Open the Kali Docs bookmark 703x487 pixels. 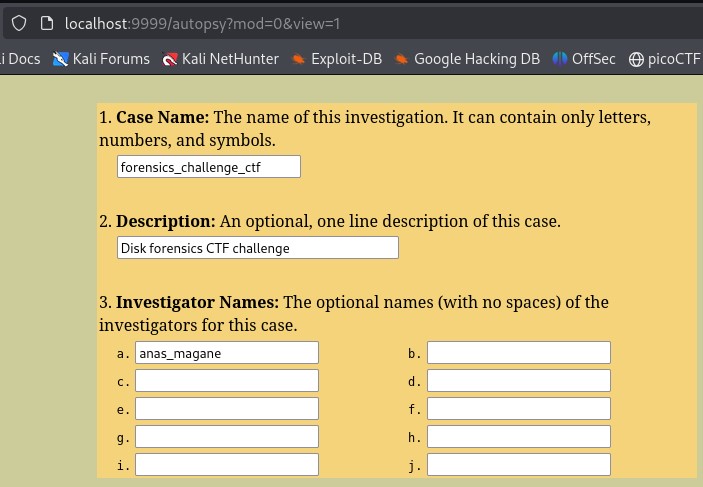(20, 59)
